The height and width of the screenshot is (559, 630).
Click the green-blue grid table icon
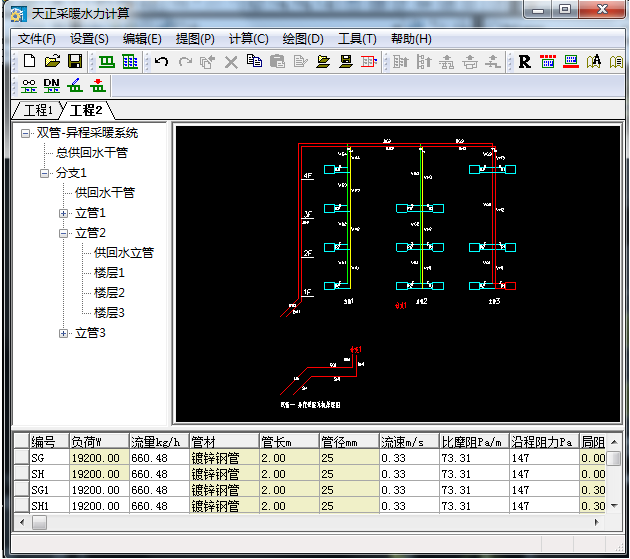point(130,61)
